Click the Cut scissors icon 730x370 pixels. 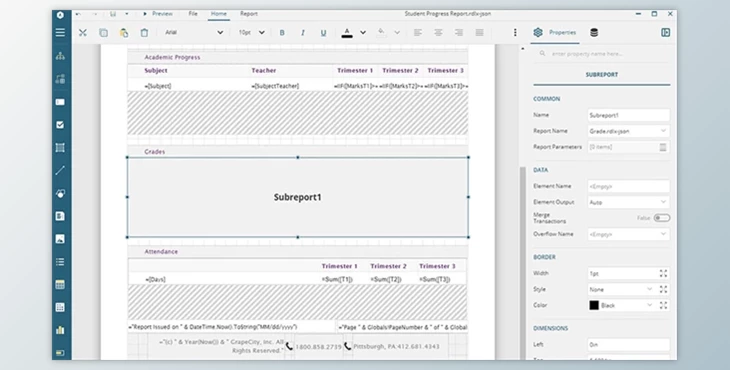83,33
